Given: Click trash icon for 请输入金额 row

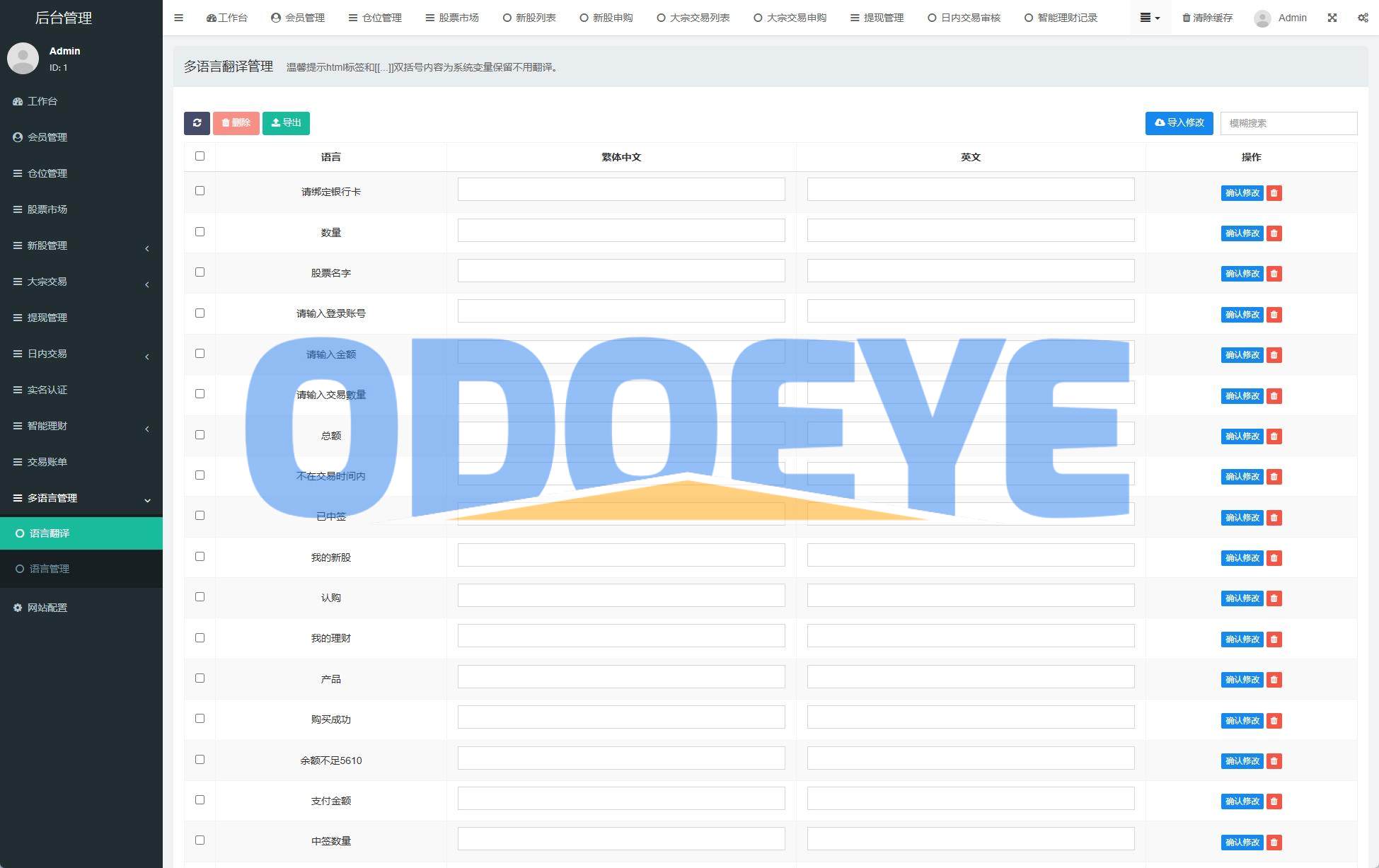Looking at the screenshot, I should point(1274,355).
